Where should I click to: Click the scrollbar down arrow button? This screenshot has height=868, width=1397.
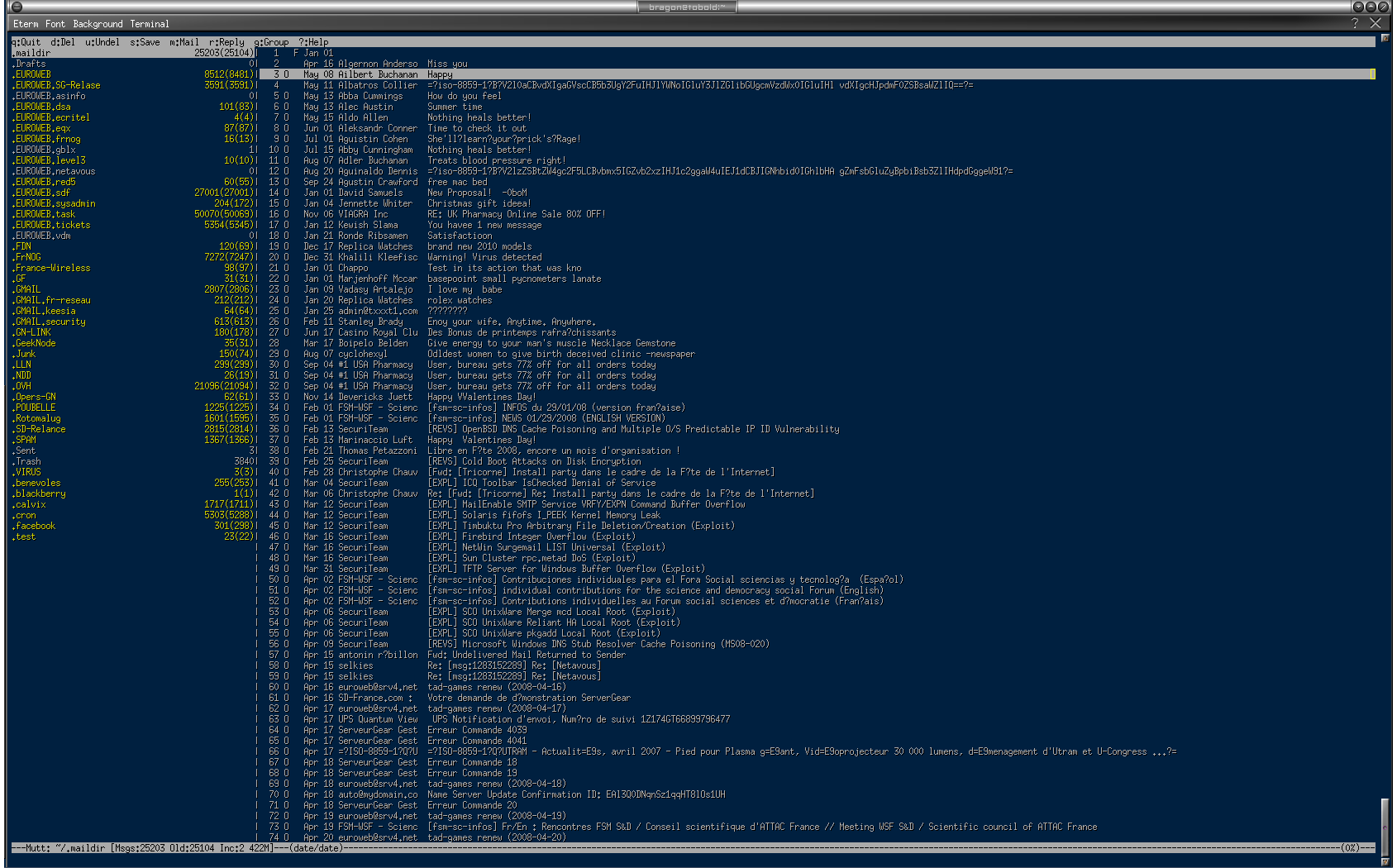1385,862
